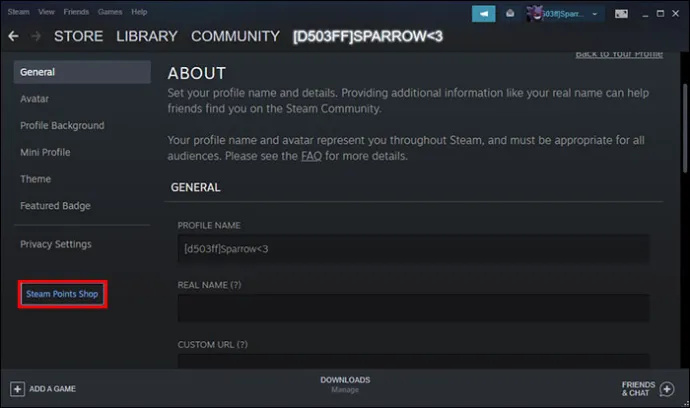Click the Add a Game plus icon
The image size is (690, 408).
click(x=17, y=389)
